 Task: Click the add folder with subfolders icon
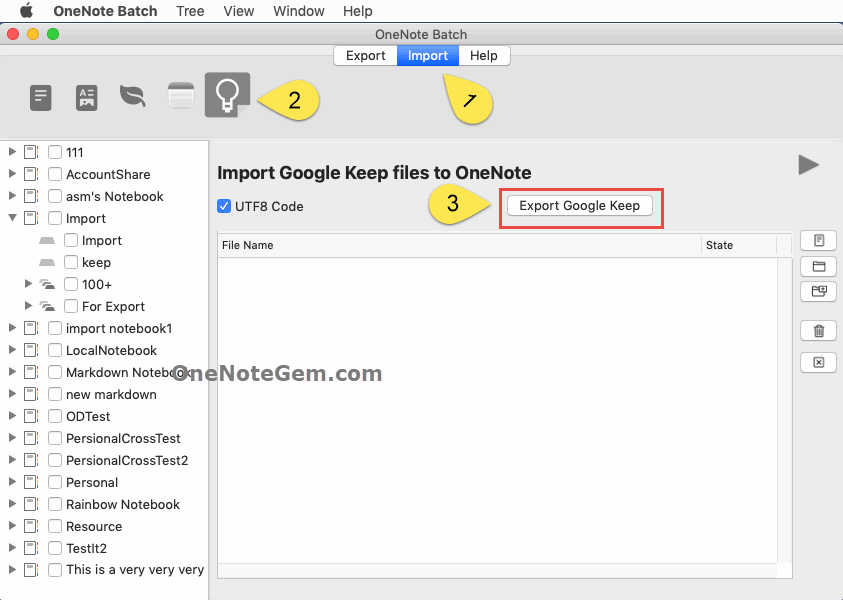pos(818,291)
